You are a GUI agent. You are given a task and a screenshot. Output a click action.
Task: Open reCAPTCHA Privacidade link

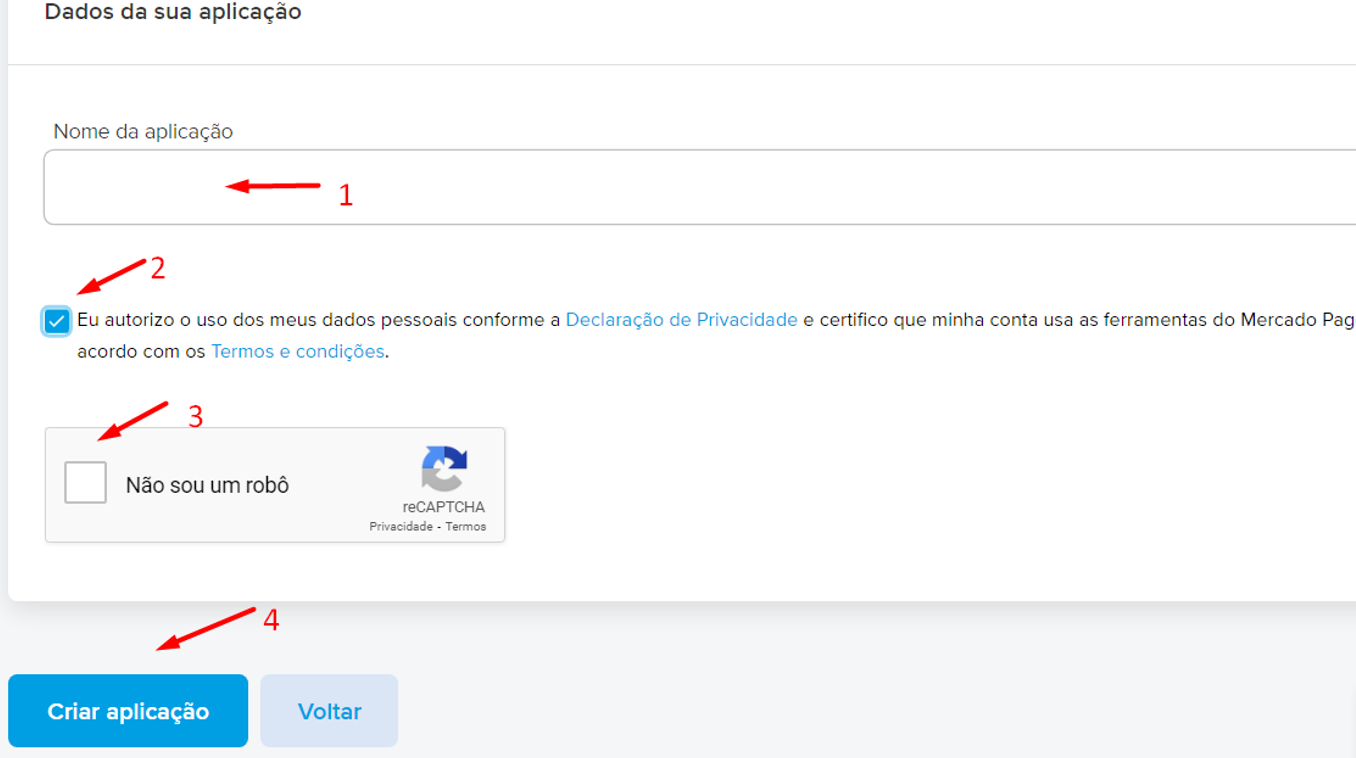click(x=401, y=527)
